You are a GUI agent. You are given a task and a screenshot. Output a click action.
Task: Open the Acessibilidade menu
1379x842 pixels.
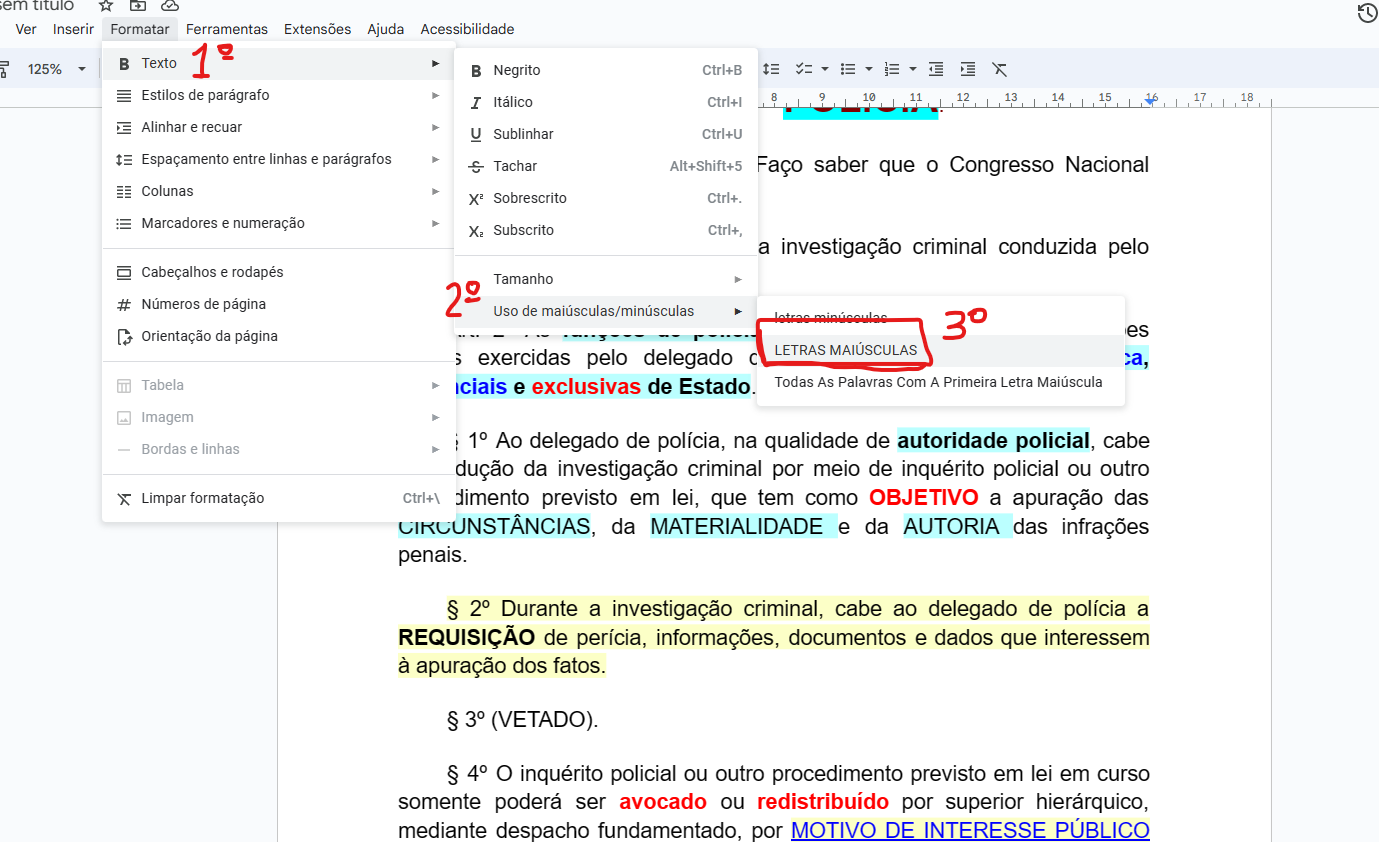467,29
